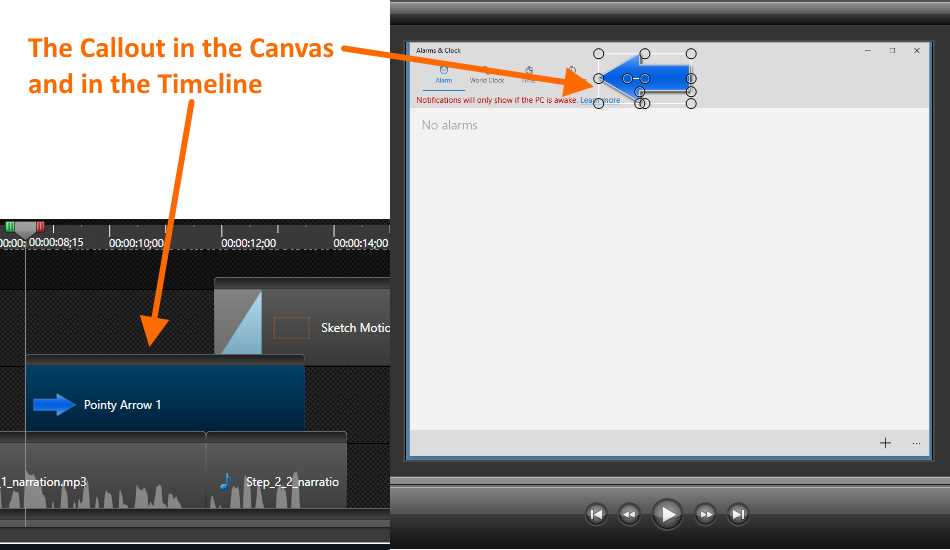The height and width of the screenshot is (550, 950).
Task: Open the three-dots more menu in Alarms & Clock
Action: coord(916,443)
